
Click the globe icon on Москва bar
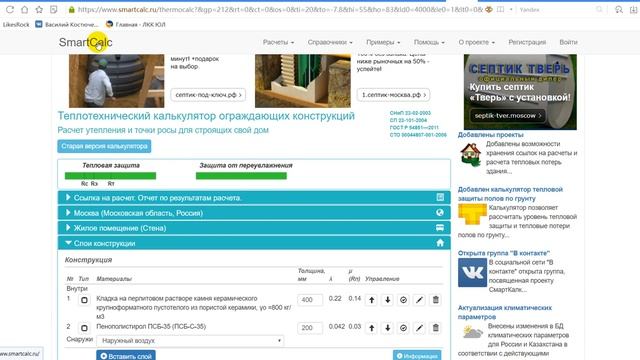coord(440,213)
